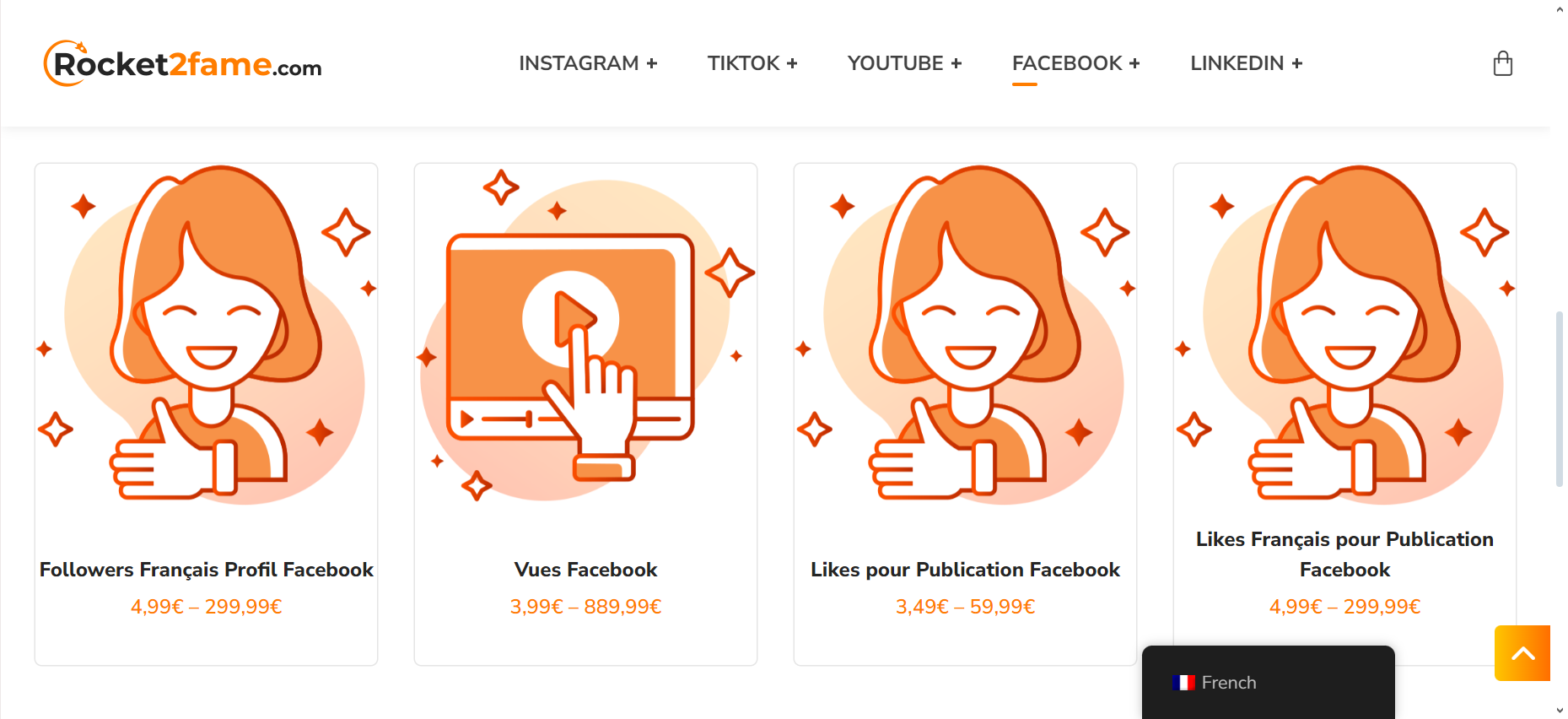
Task: Expand the Instagram menu plus sign
Action: pos(652,64)
